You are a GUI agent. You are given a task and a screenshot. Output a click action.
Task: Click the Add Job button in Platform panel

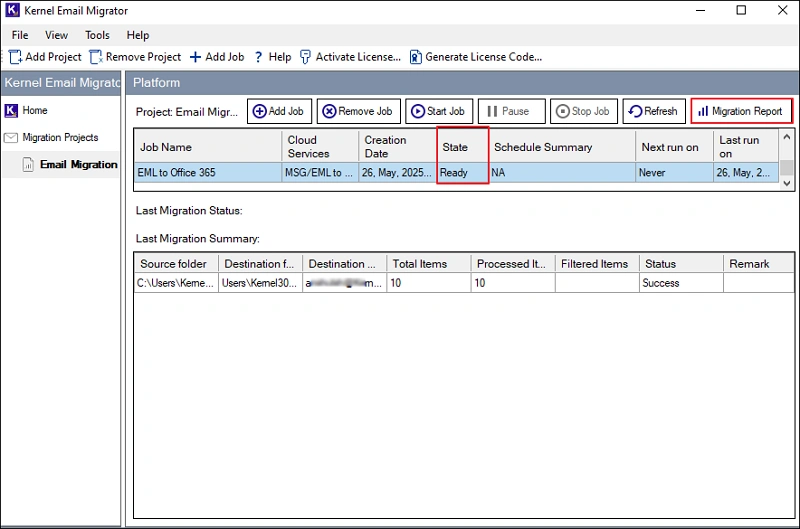(279, 111)
